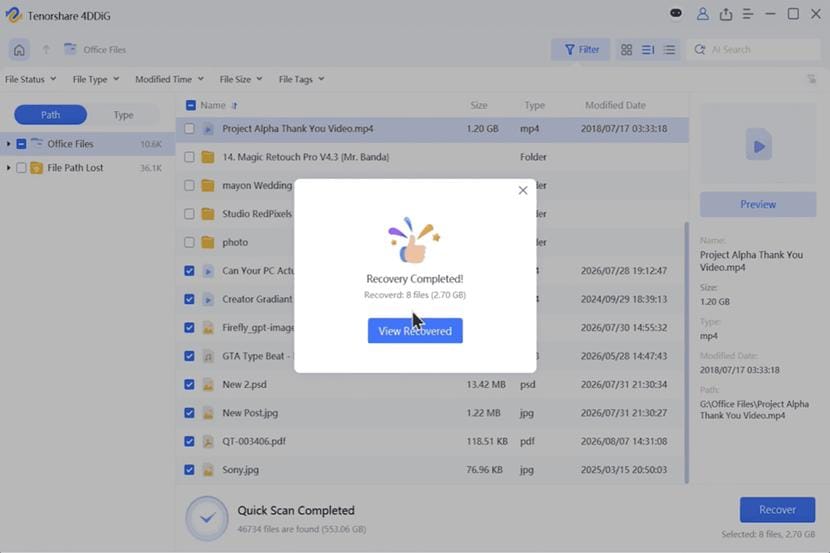Check the 14. Magic Retouch Pro folder checkbox

189,157
